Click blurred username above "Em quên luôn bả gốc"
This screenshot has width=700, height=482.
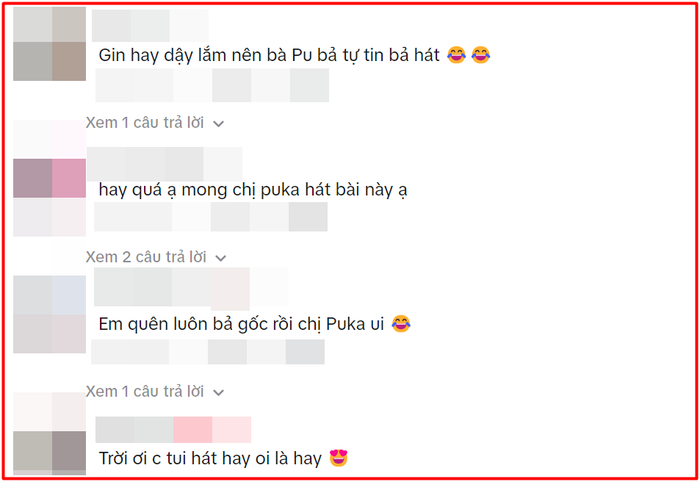[x=191, y=289]
